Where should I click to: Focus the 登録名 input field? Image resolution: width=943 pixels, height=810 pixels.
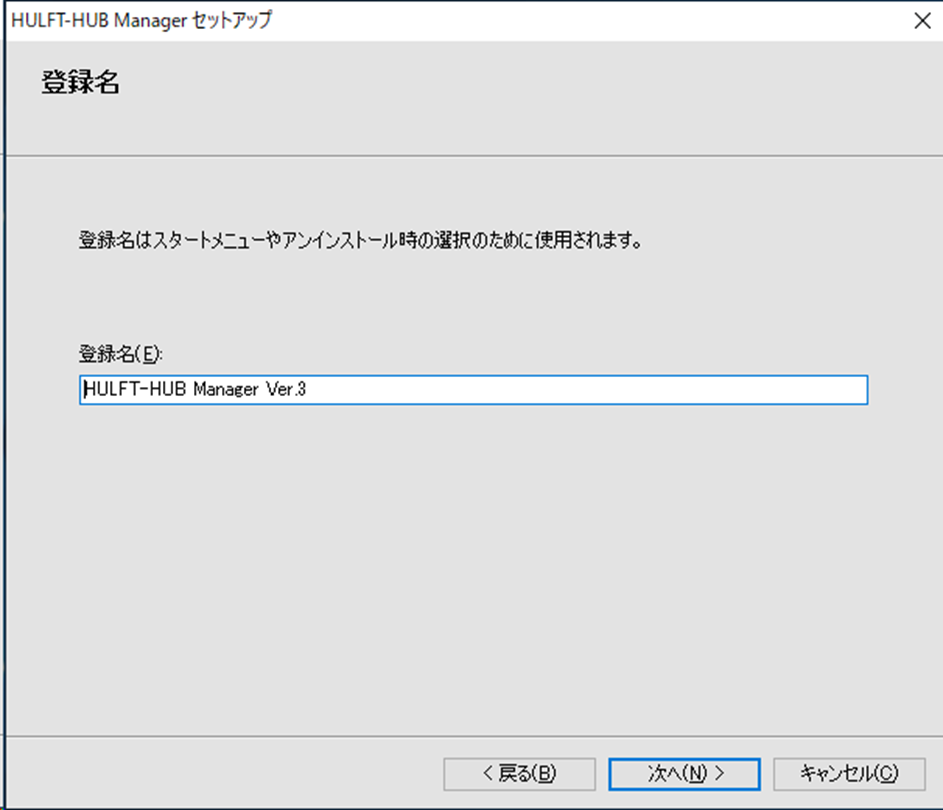click(473, 390)
